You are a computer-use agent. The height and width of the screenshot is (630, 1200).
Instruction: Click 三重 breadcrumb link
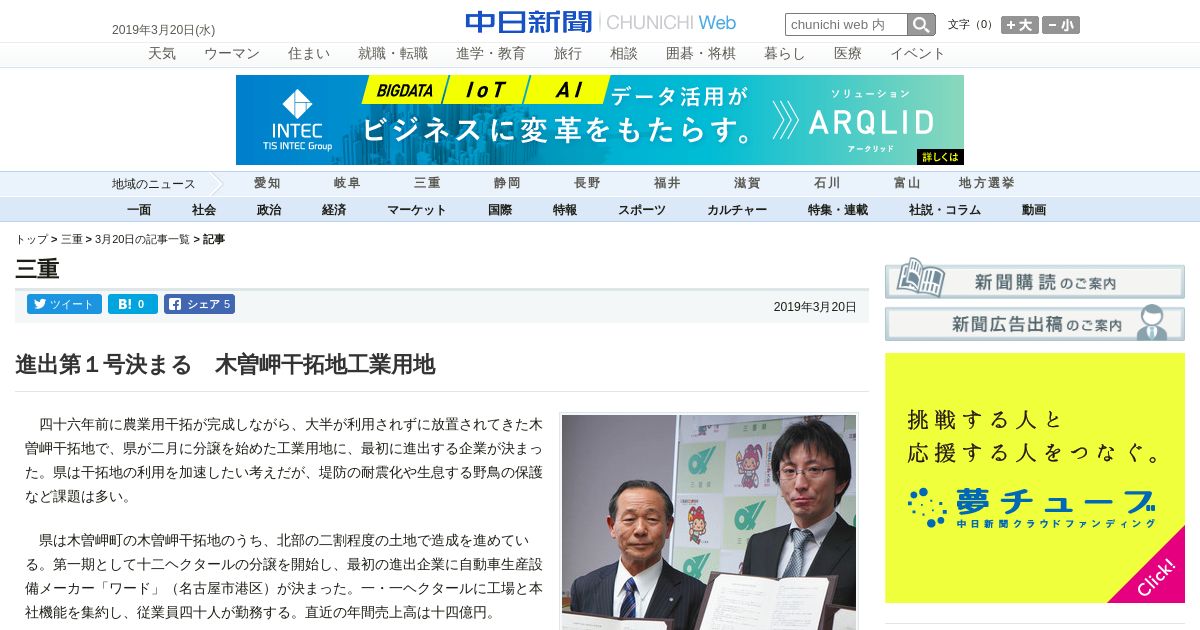click(72, 240)
